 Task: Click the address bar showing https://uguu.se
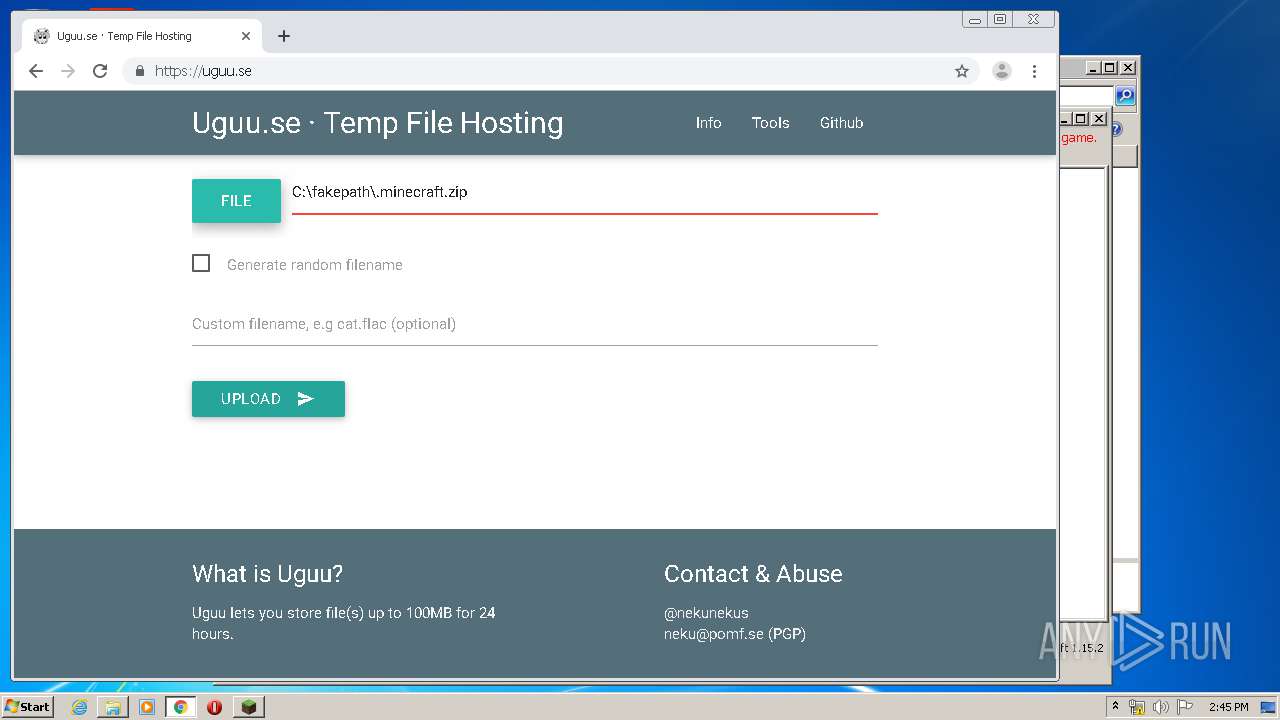tap(550, 71)
